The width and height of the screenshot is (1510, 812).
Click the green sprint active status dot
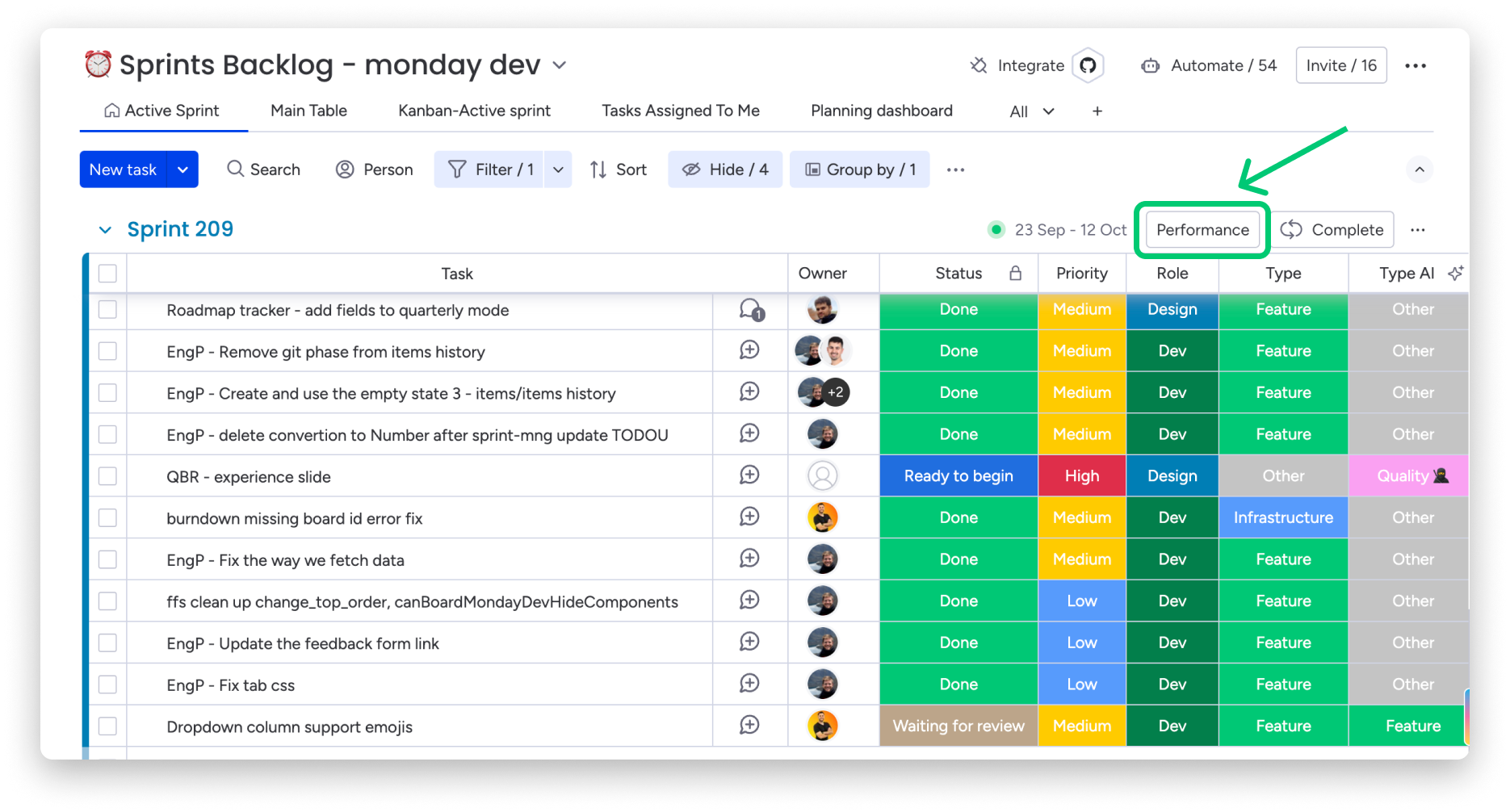pyautogui.click(x=996, y=229)
